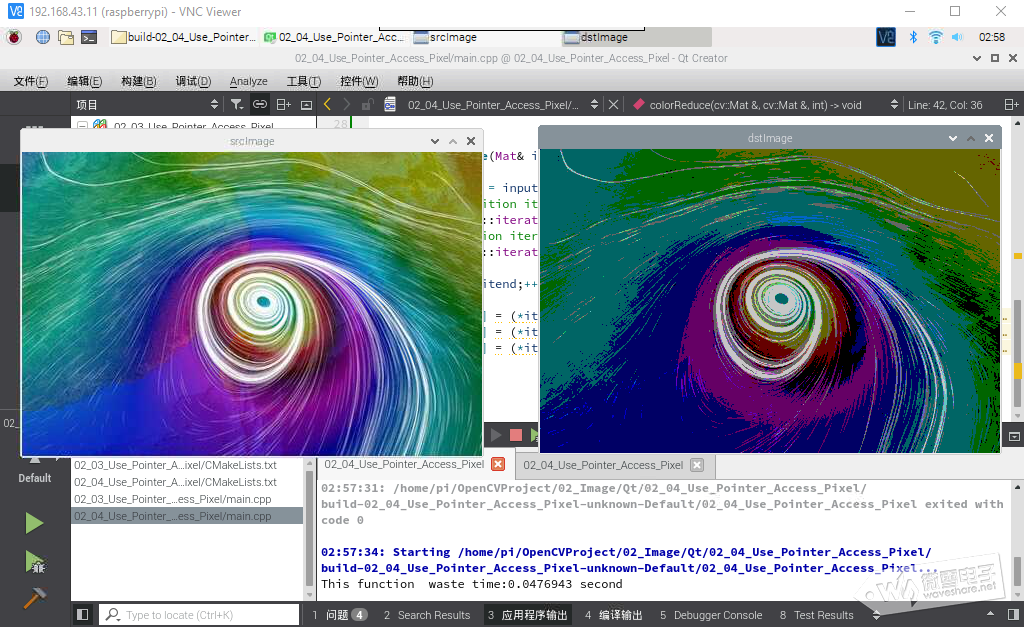1024x627 pixels.
Task: Open the Raspberry Pi menu icon
Action: click(x=14, y=37)
